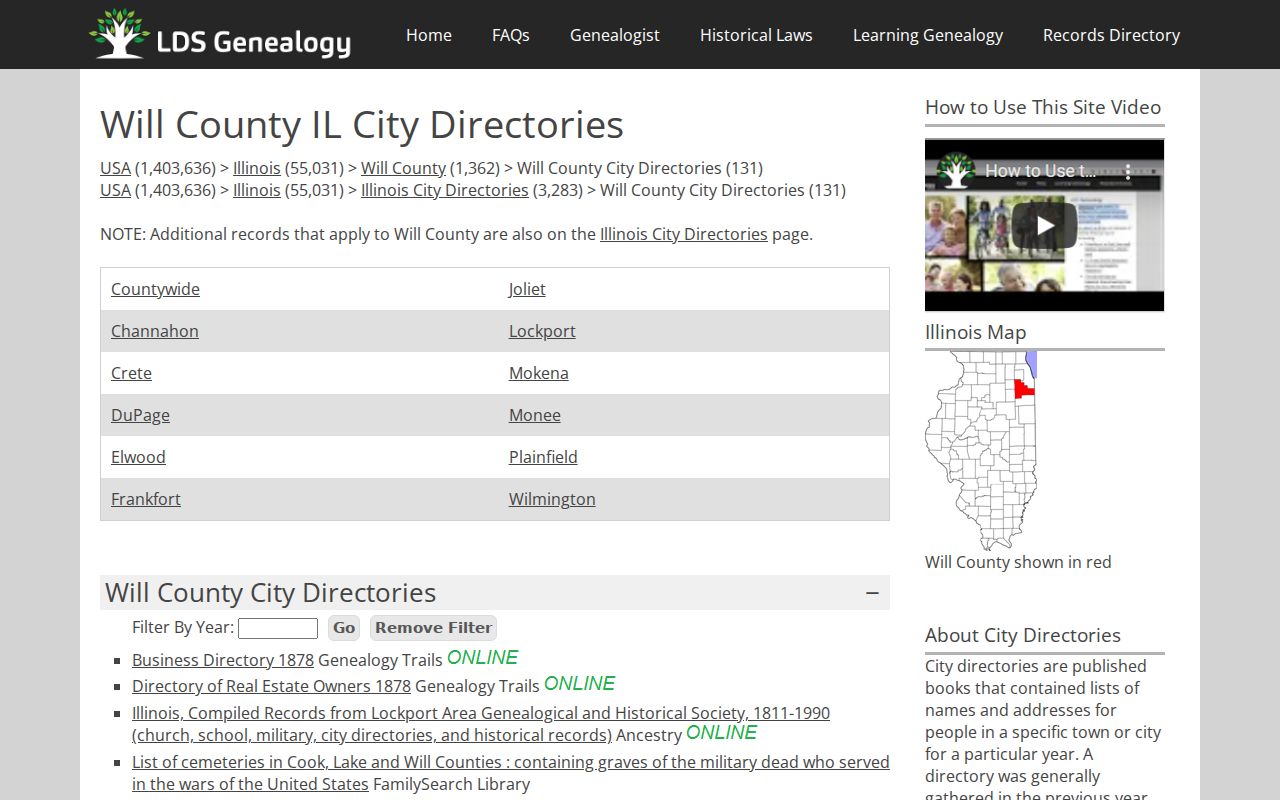
Task: Open Historical Laws in navigation
Action: tap(756, 35)
